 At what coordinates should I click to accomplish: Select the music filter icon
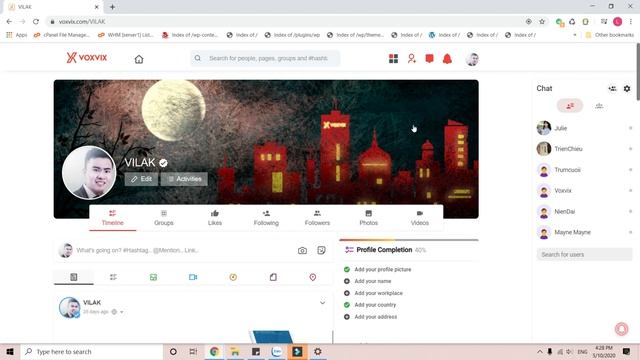tap(233, 277)
